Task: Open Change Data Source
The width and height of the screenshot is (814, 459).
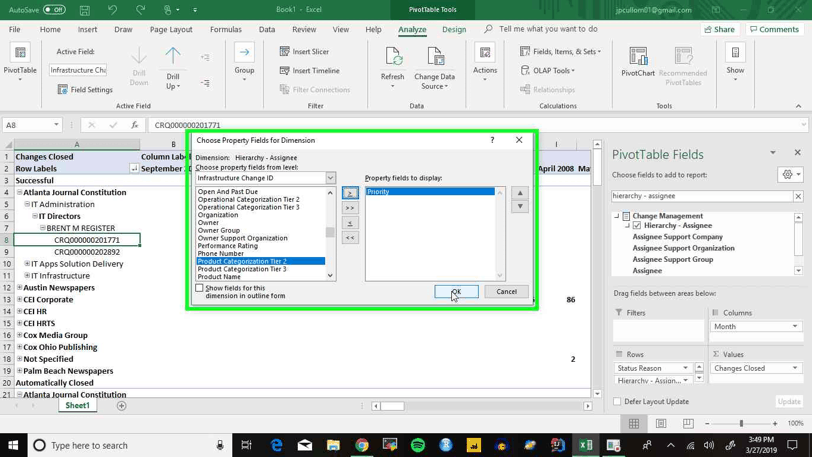Action: pos(435,68)
